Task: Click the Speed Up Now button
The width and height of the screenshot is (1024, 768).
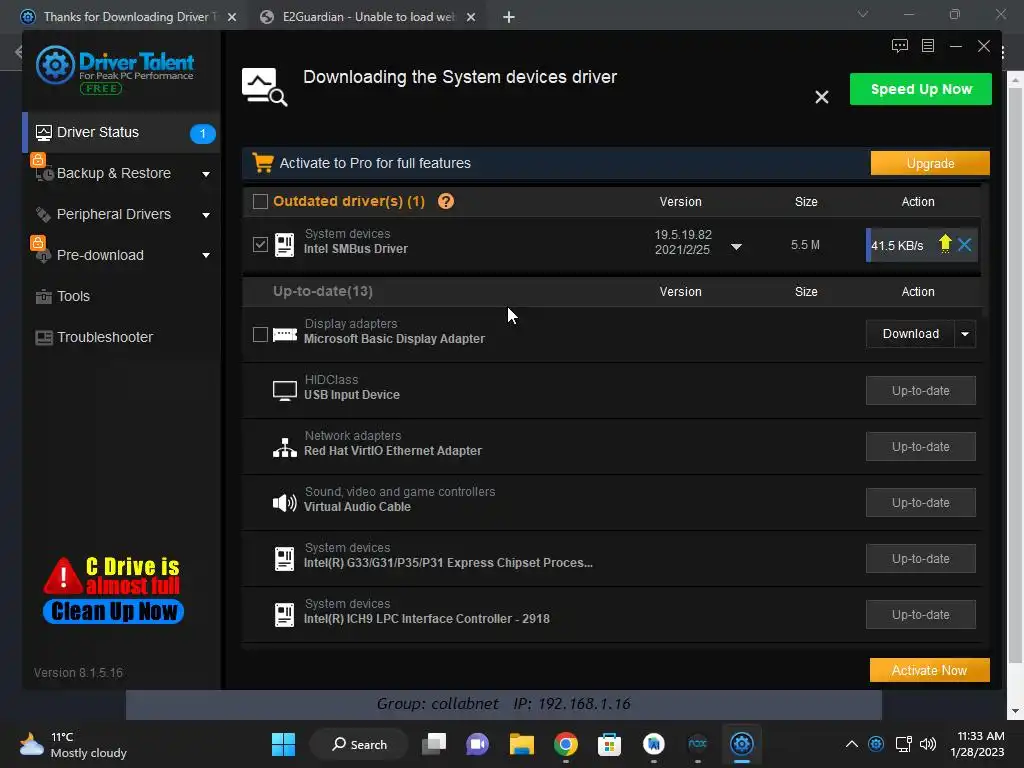Action: pyautogui.click(x=920, y=89)
